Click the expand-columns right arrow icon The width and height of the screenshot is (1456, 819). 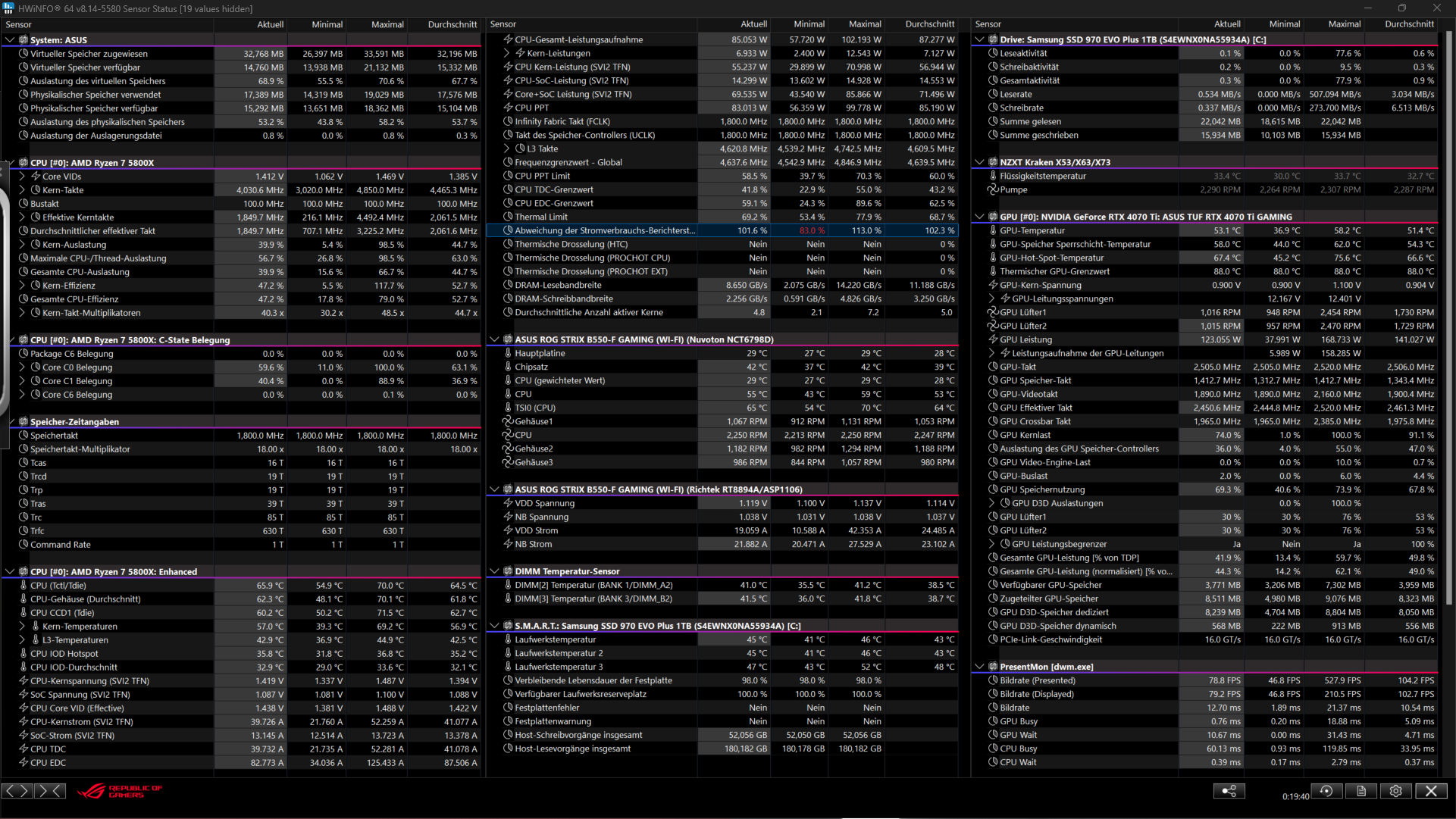click(17, 791)
